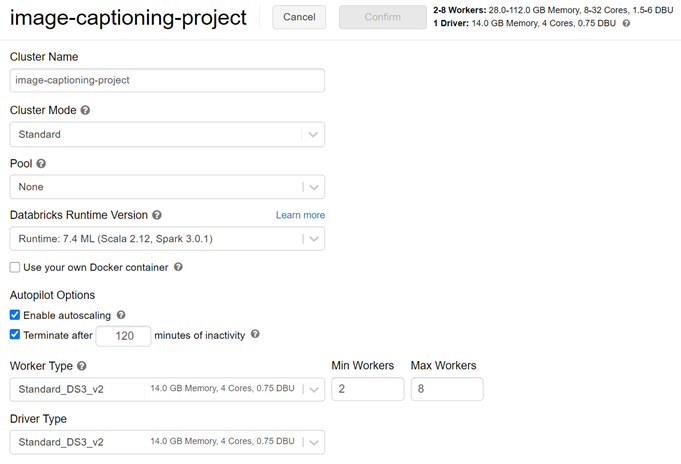Enable Use your own Docker container
This screenshot has height=464, width=681.
coord(15,268)
